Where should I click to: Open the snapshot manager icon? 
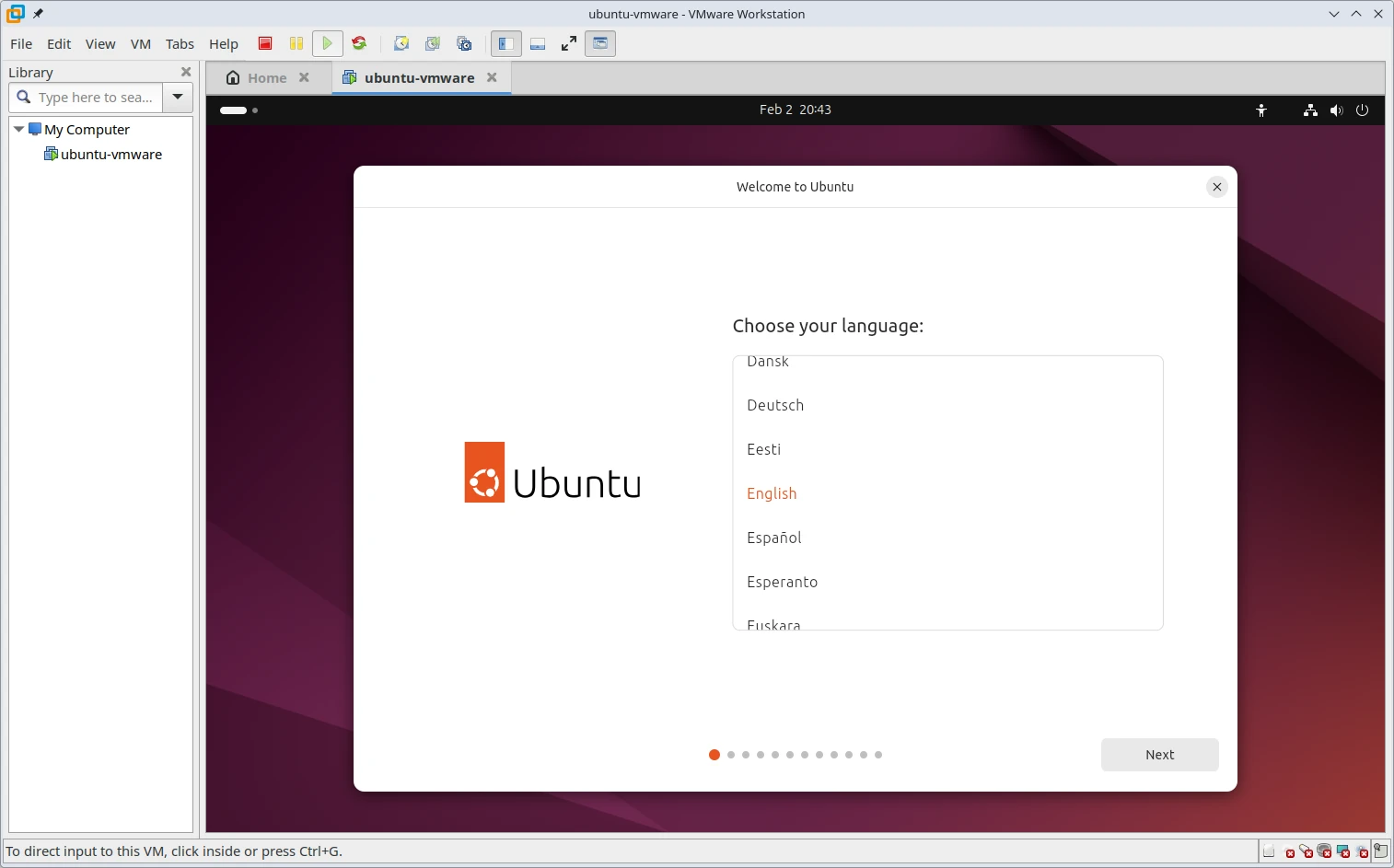(x=464, y=43)
